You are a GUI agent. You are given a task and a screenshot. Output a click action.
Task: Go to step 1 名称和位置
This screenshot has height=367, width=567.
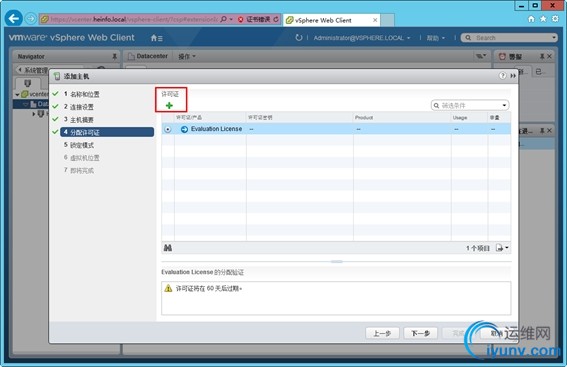[x=81, y=94]
